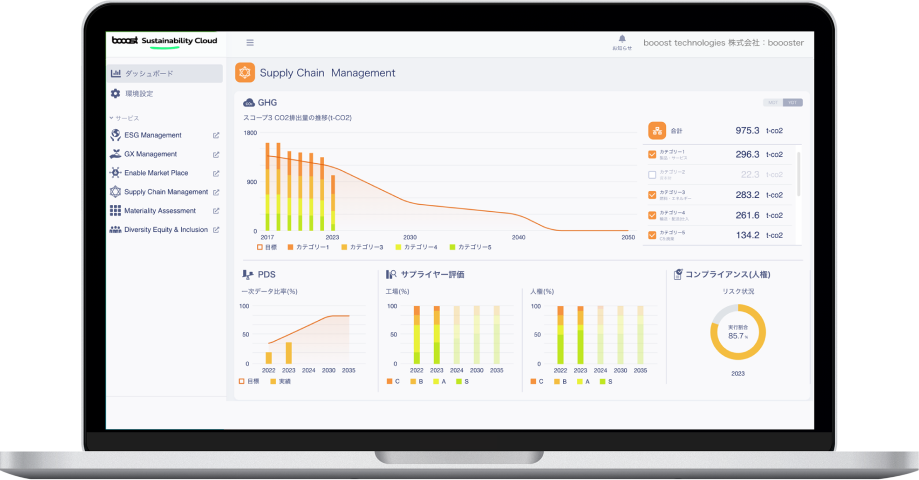Select Enable Market Place in sidebar
Image resolution: width=919 pixels, height=480 pixels.
155,173
